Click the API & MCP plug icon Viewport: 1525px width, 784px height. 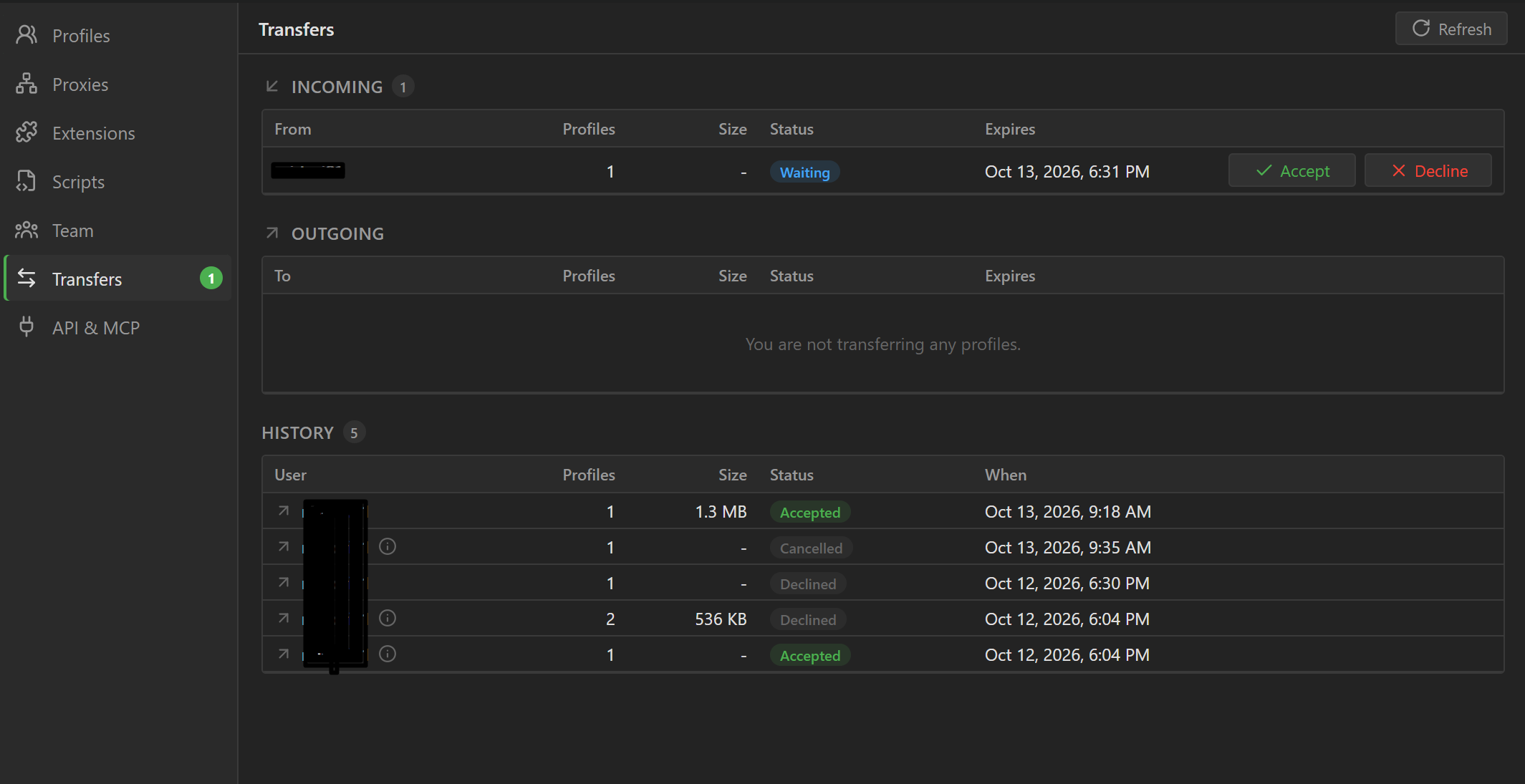[x=27, y=327]
